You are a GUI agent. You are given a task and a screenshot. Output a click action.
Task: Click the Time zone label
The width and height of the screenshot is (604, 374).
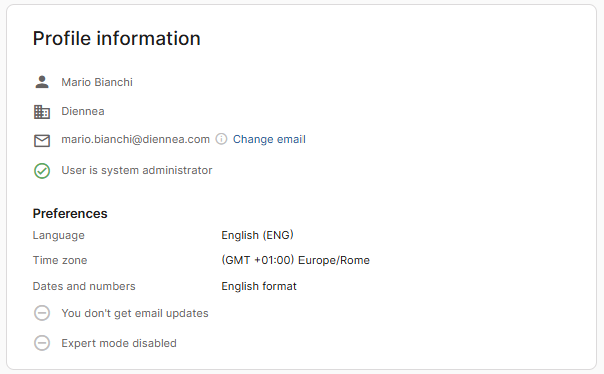[x=60, y=260]
